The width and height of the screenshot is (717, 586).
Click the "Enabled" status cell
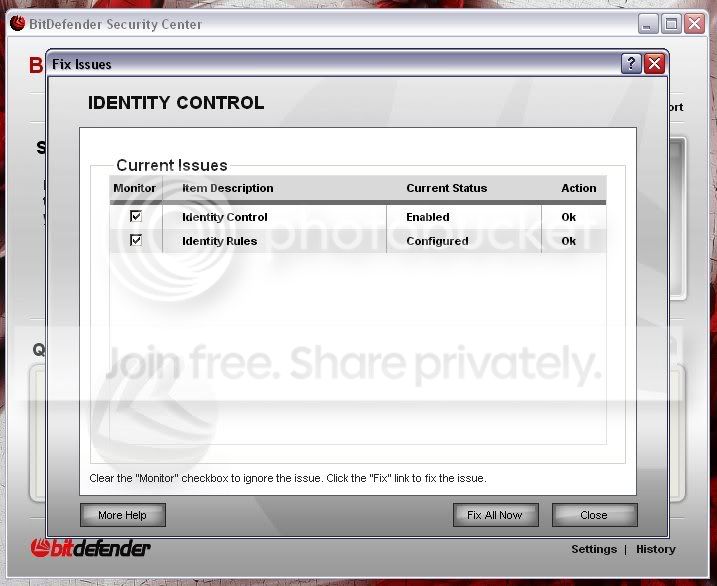pos(428,217)
